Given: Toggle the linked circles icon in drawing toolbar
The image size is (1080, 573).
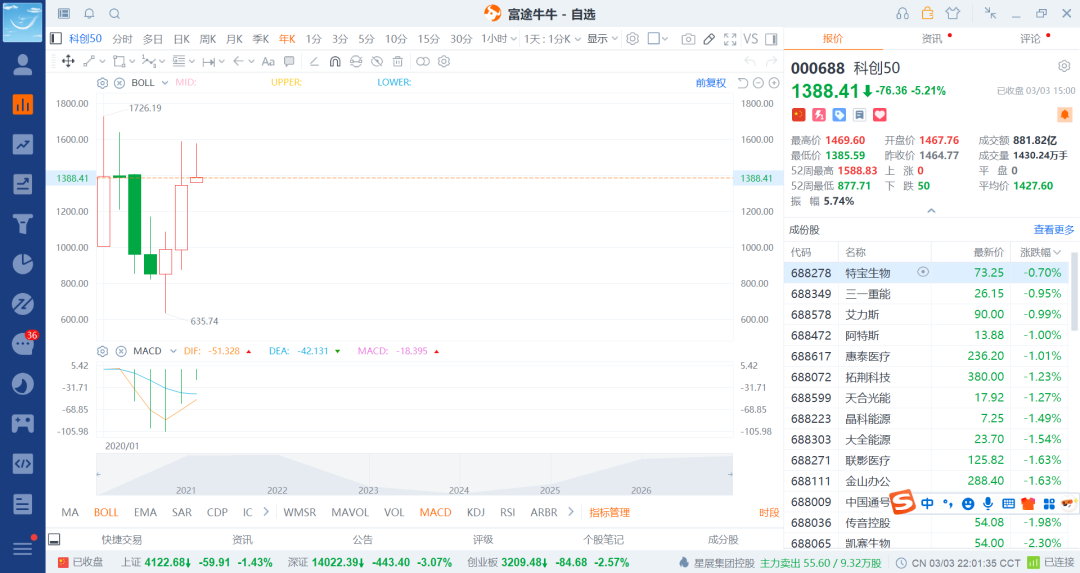Looking at the screenshot, I should pyautogui.click(x=423, y=61).
